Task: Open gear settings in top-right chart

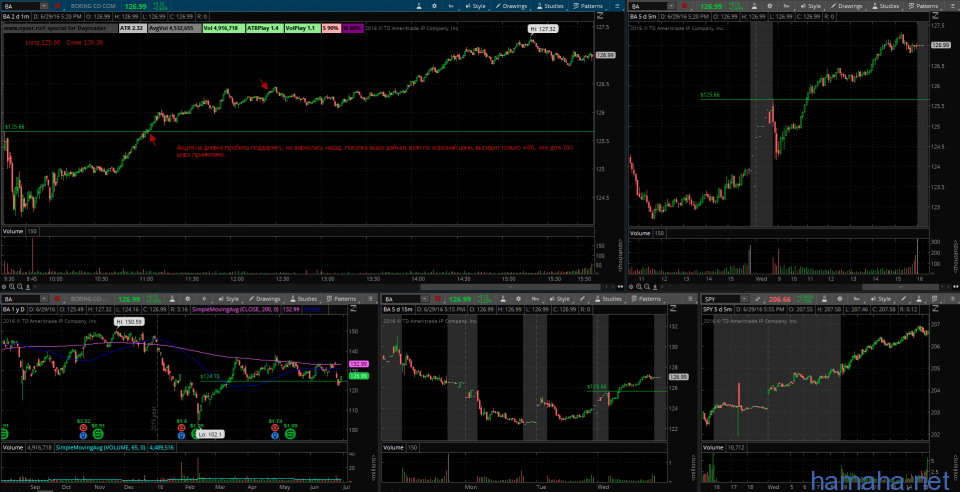Action: coord(770,6)
